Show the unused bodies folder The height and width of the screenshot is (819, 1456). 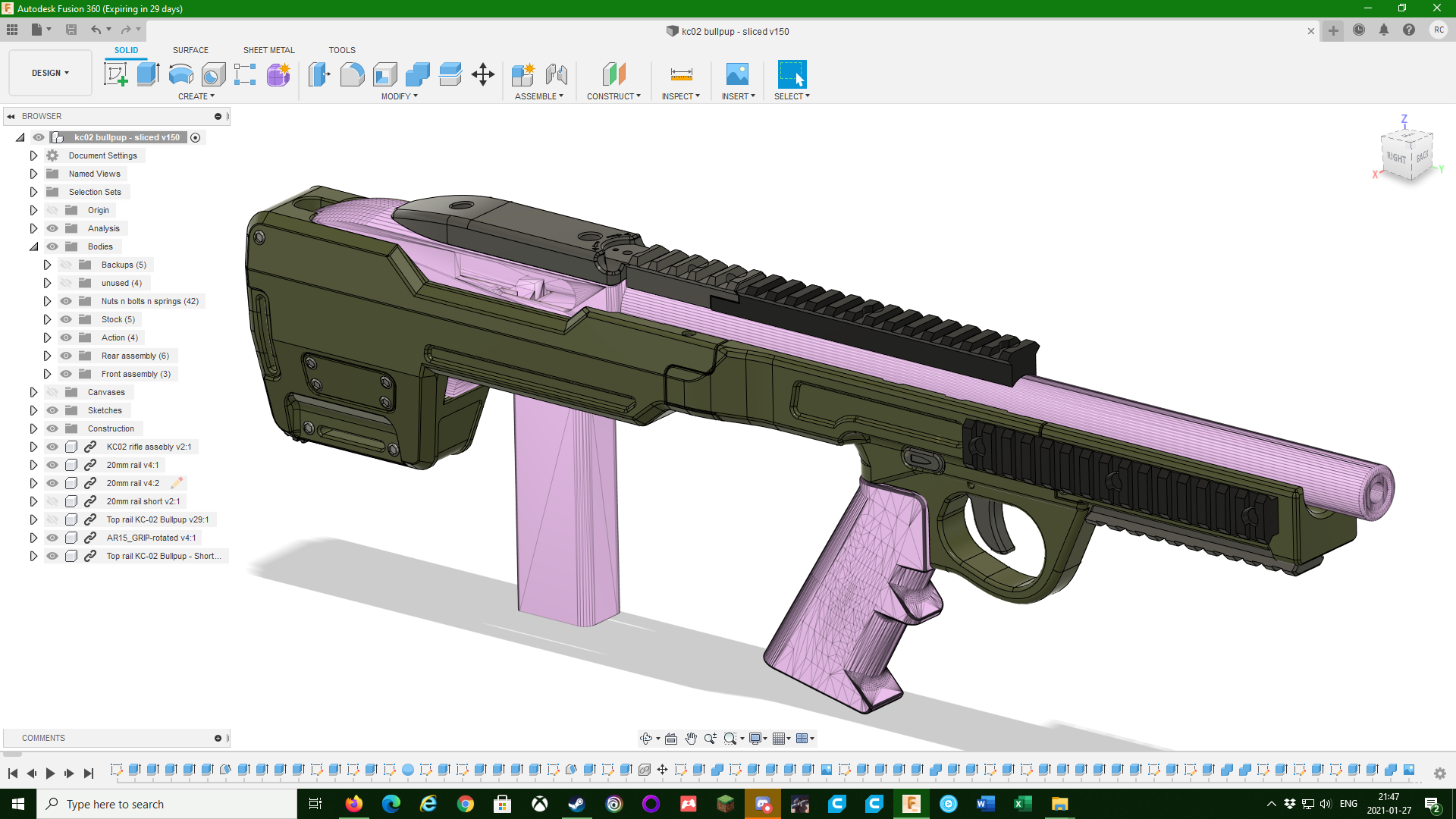click(65, 283)
